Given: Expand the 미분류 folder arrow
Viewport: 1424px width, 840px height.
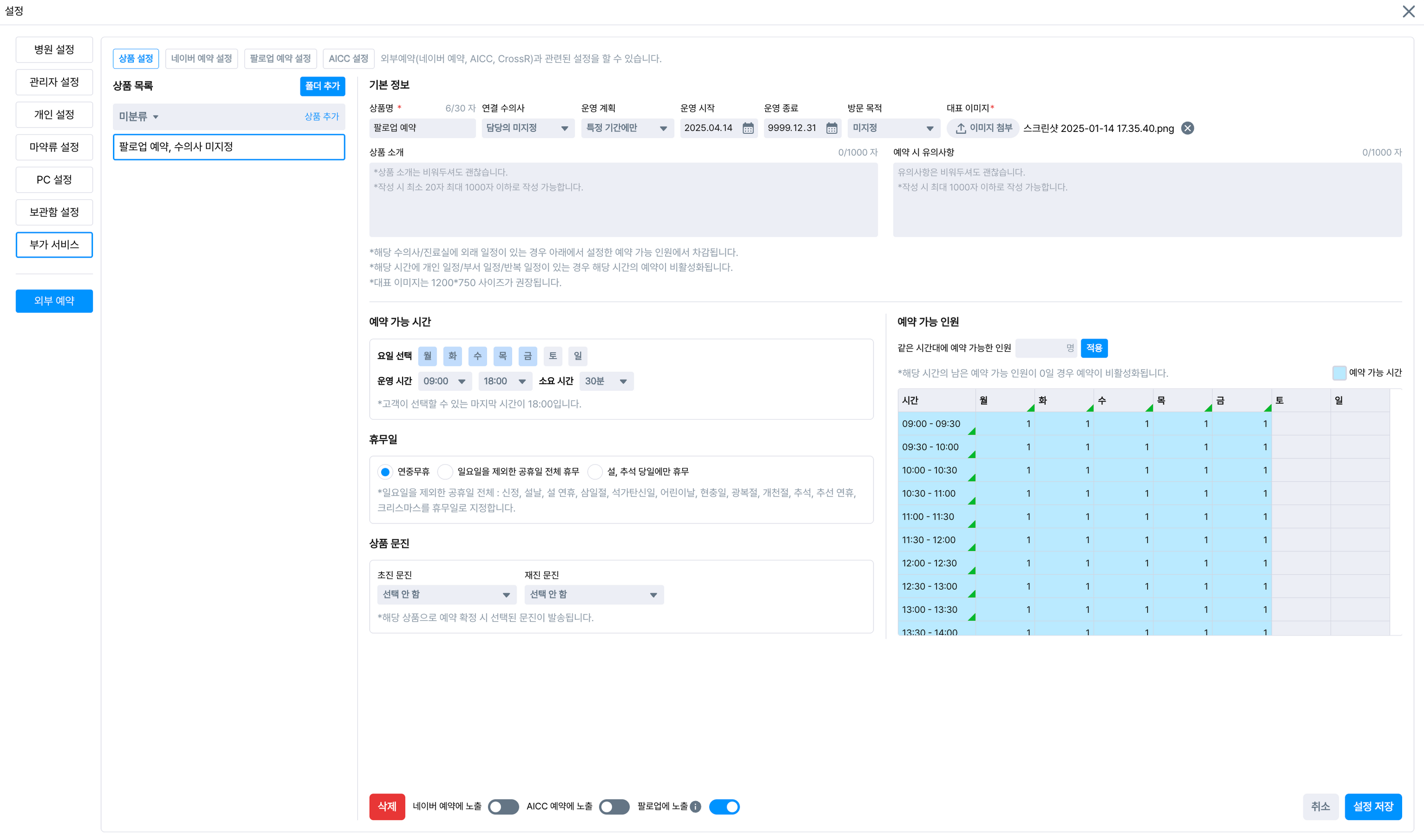Looking at the screenshot, I should [156, 117].
